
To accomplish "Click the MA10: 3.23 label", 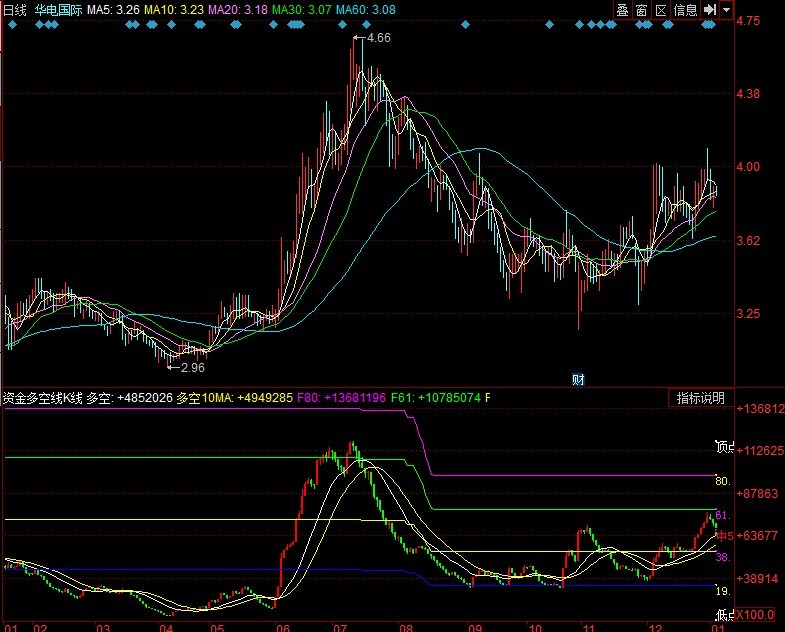I will click(x=174, y=10).
